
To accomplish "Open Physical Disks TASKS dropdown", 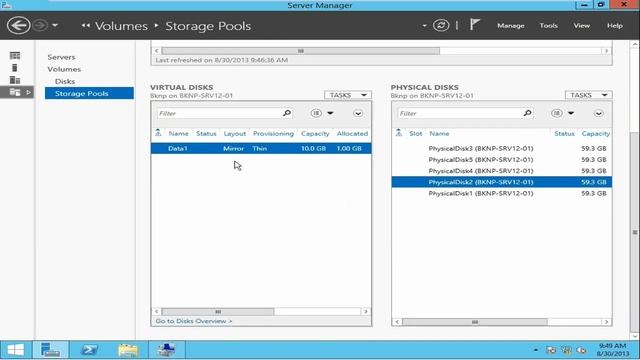I will coord(589,95).
